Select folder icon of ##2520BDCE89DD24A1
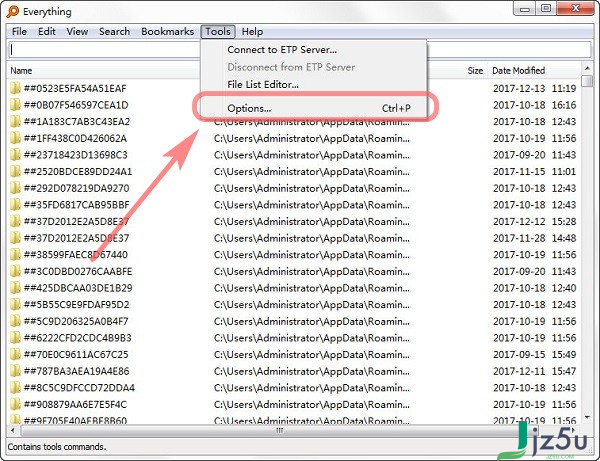This screenshot has width=600, height=461. pyautogui.click(x=15, y=171)
